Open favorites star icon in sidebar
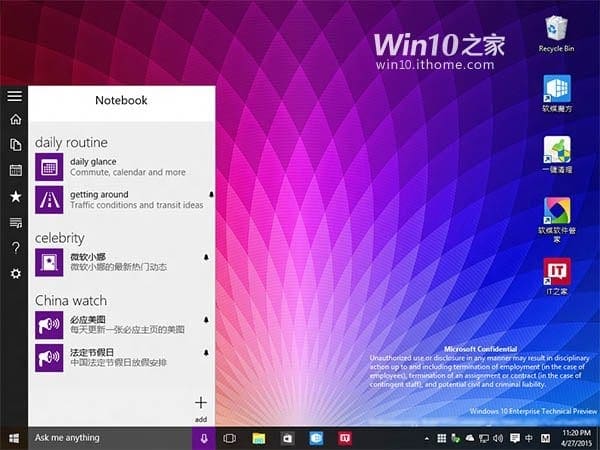600x450 pixels. 14,196
